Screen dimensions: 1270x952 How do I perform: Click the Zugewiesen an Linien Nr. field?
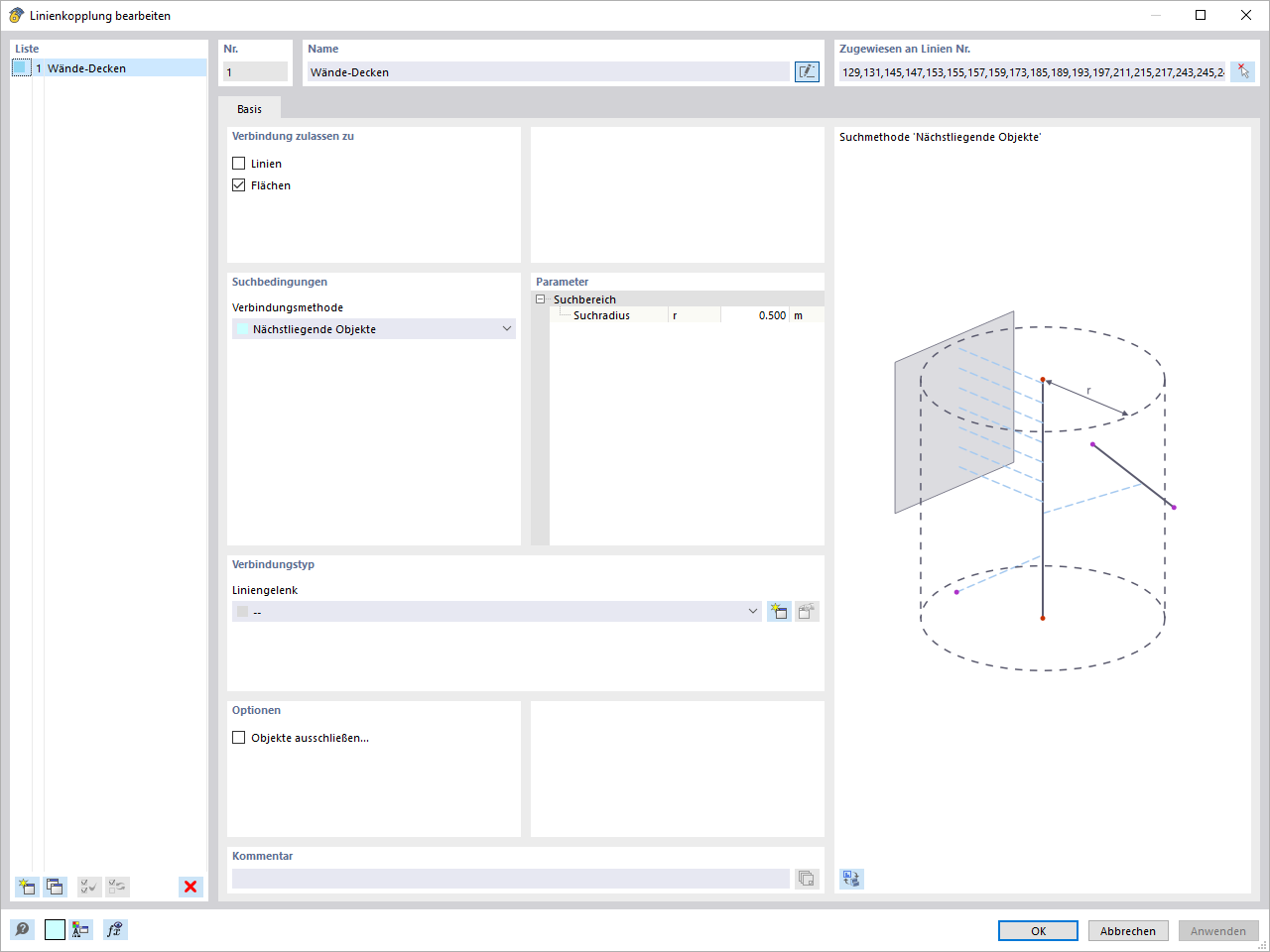(1032, 71)
